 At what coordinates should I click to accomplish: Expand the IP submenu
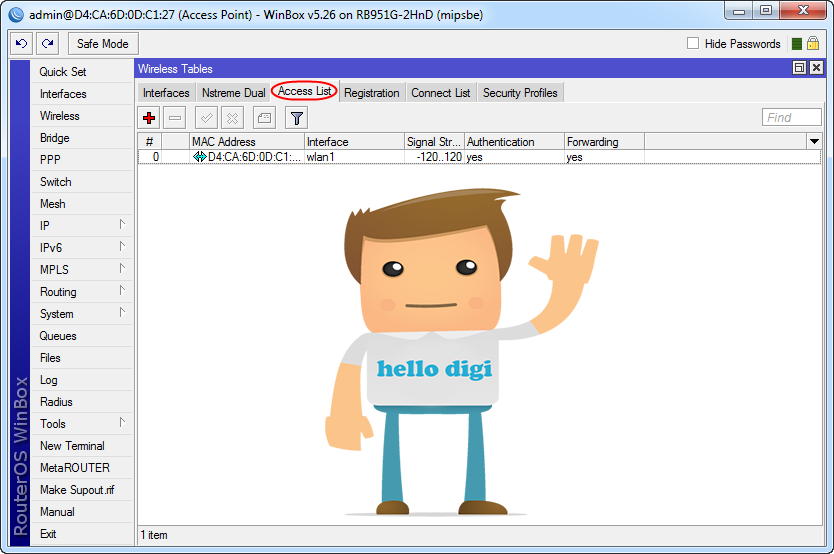[122, 224]
